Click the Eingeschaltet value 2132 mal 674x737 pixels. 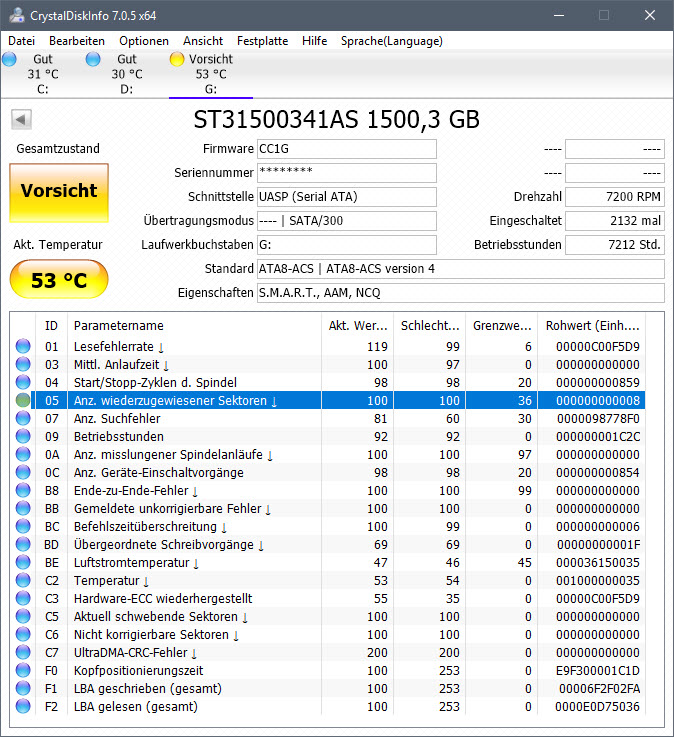[x=615, y=221]
